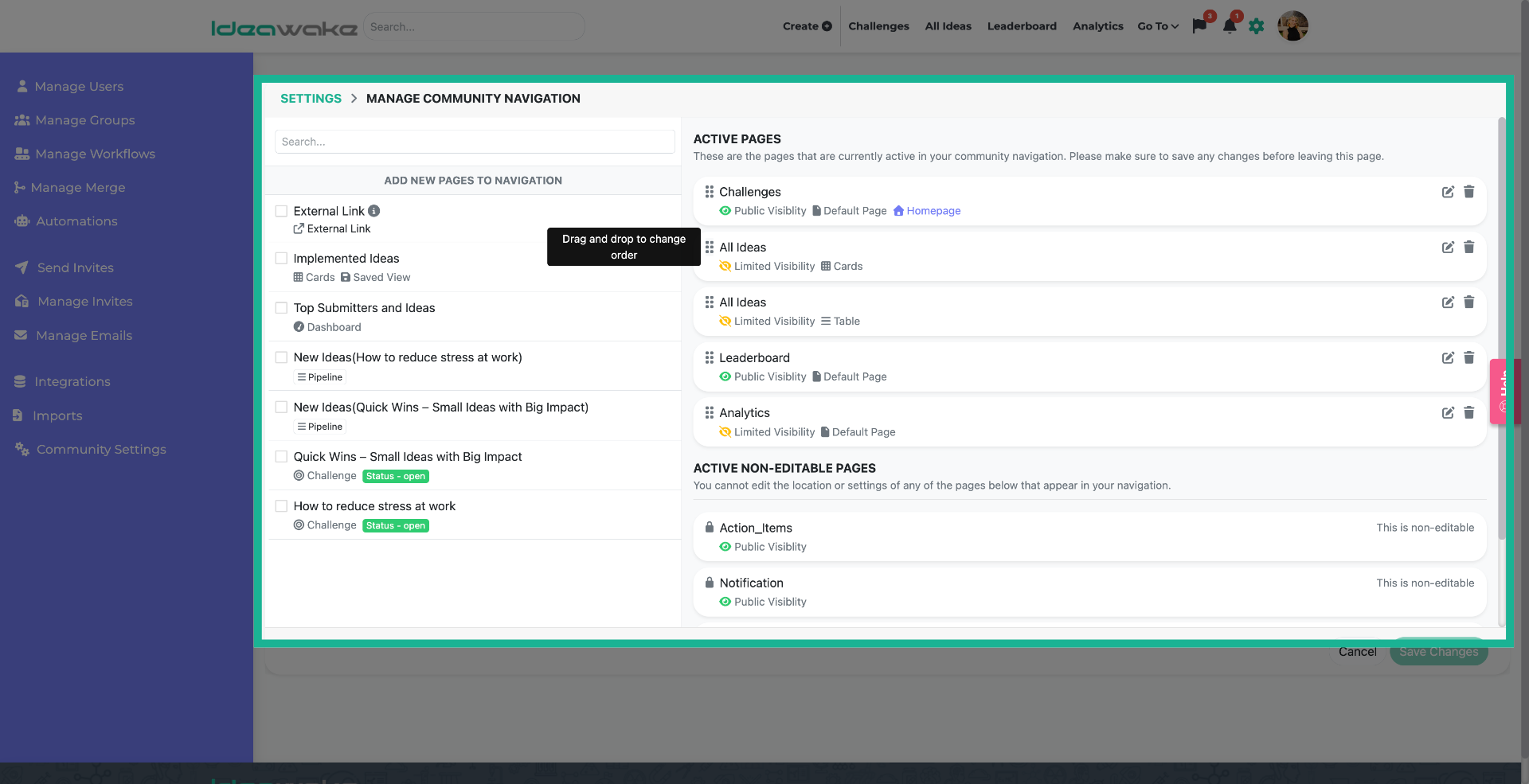Open Challenges in top navigation
The height and width of the screenshot is (784, 1529).
click(878, 26)
